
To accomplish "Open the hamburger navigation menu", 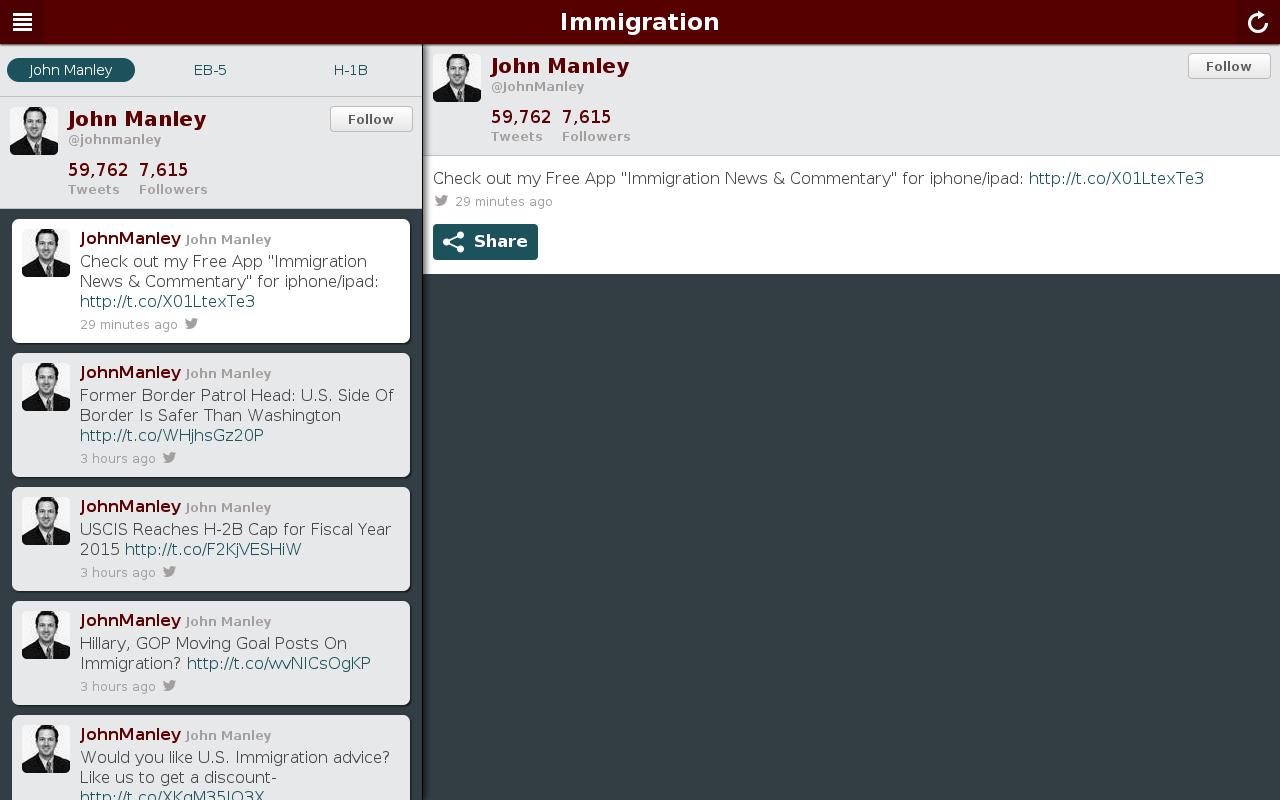I will click(x=22, y=22).
